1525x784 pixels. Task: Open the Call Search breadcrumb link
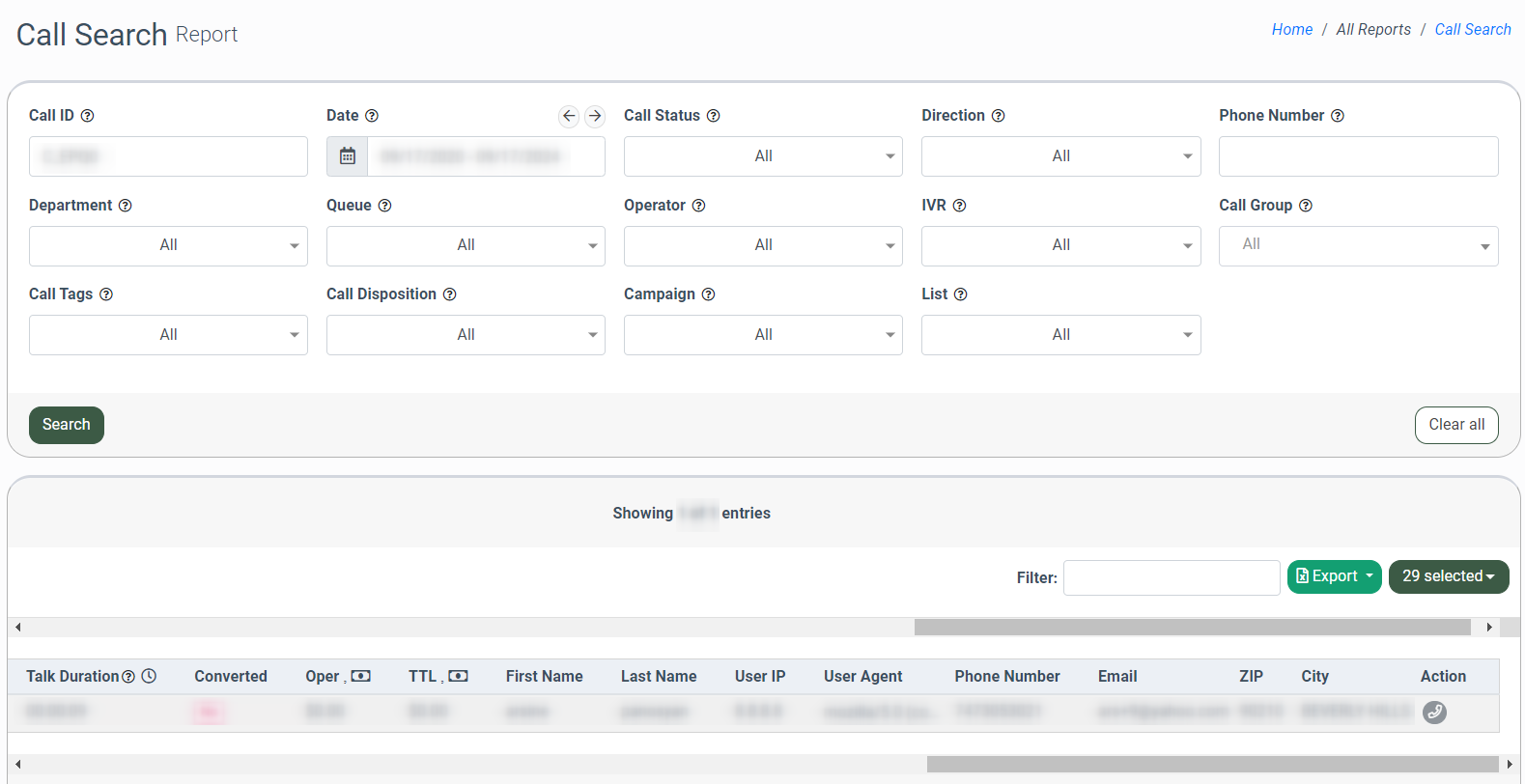point(1472,30)
